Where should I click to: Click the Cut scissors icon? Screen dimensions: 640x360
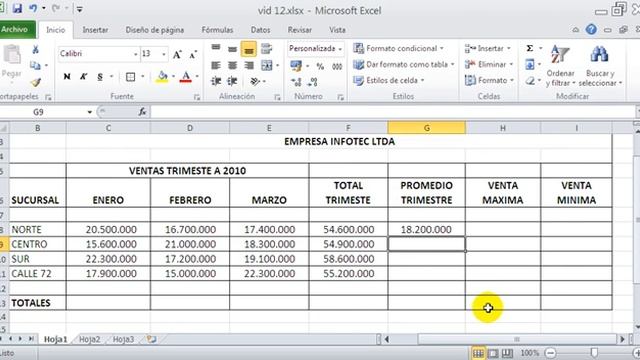[36, 49]
